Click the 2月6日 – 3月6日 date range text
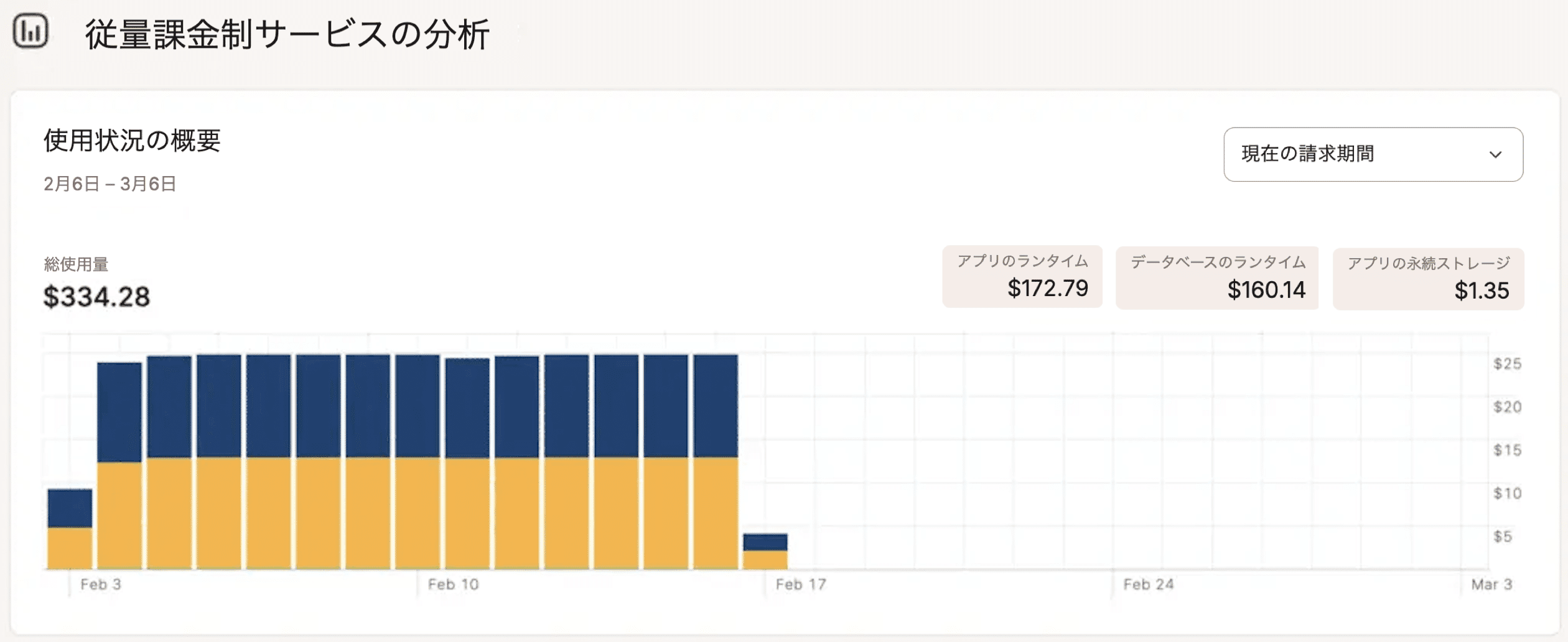The width and height of the screenshot is (1568, 642). [x=110, y=184]
